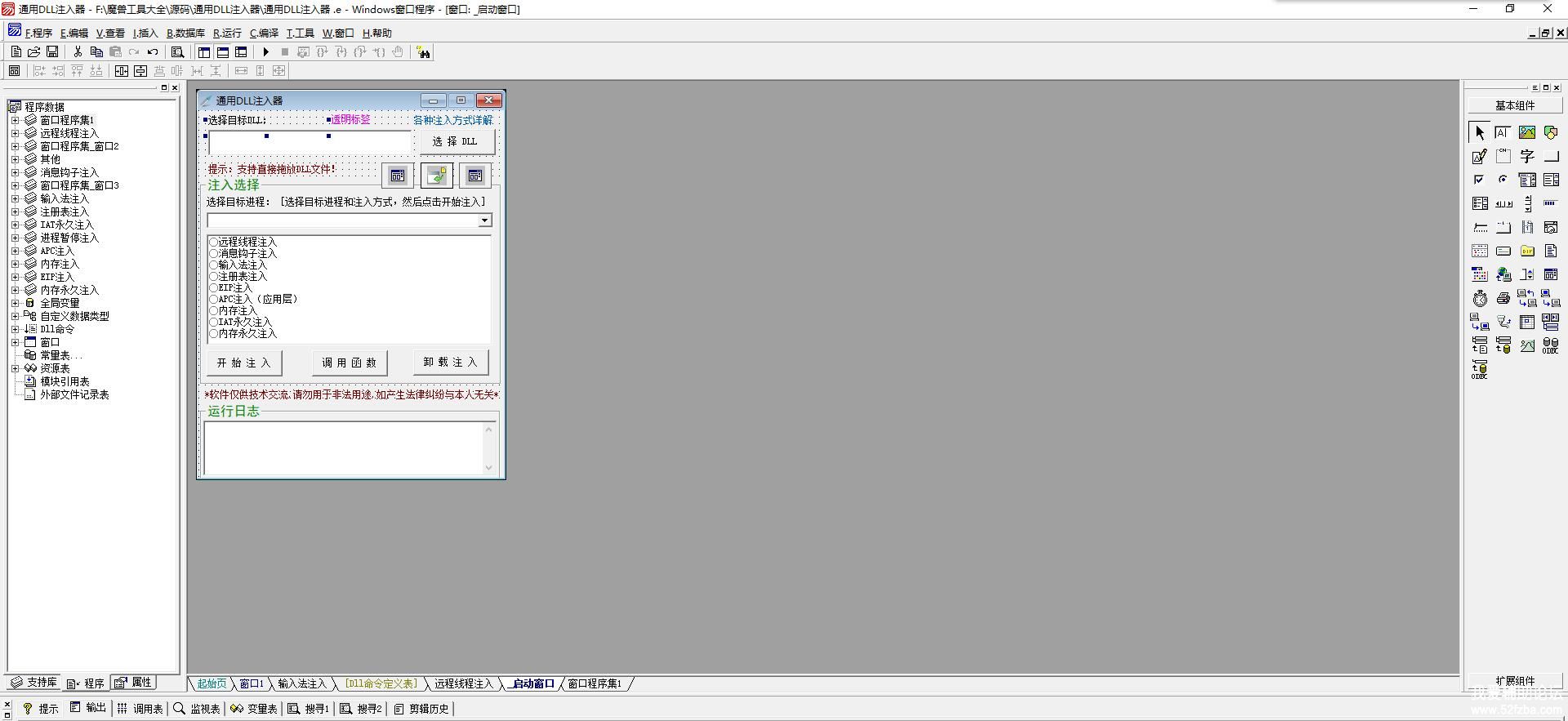The image size is (1568, 721).
Task: Select the IAT永久注入 radio button
Action: coord(240,322)
